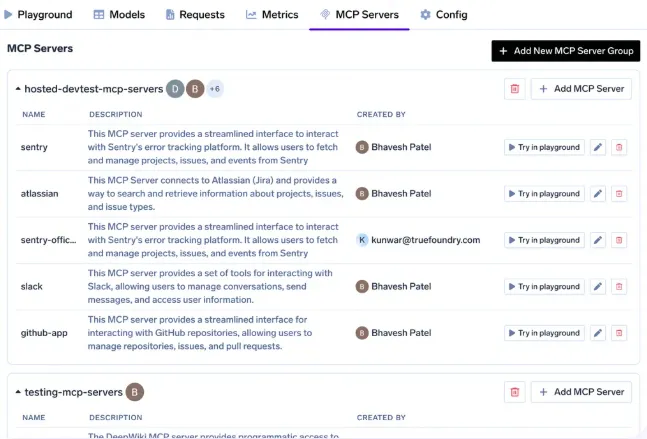This screenshot has width=647, height=439.
Task: Add MCP Server to testing-mcp-servers
Action: [x=581, y=392]
